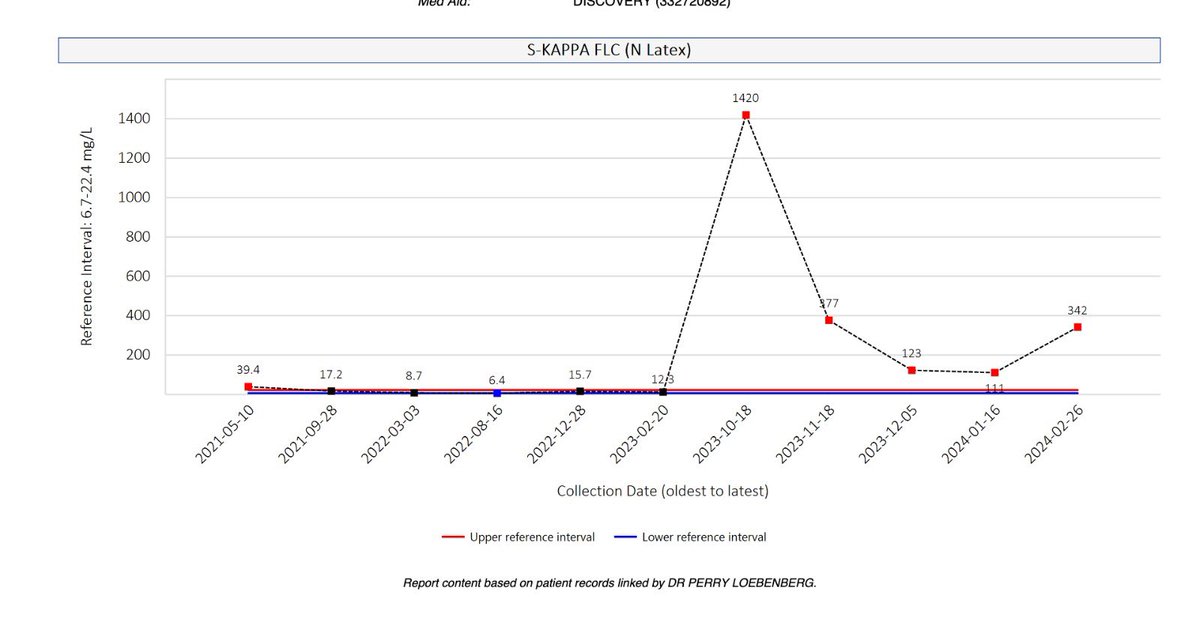Click the 800 y-axis tick label
Screen dimensions: 1200x622
point(138,237)
